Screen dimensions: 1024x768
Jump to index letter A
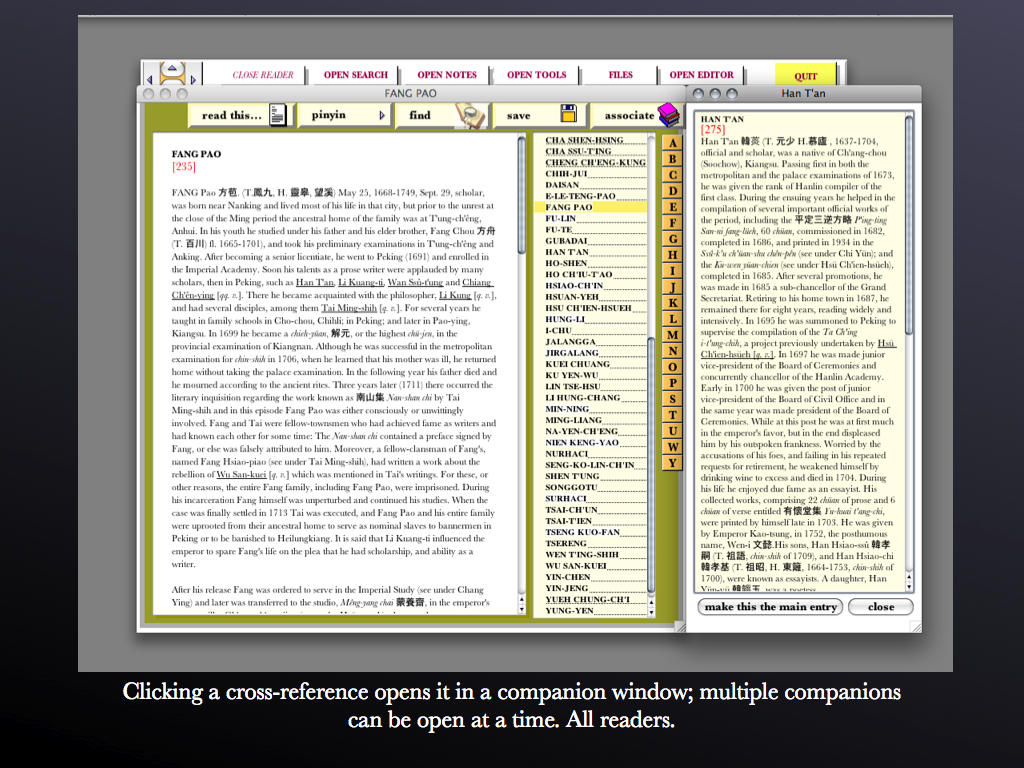[672, 143]
